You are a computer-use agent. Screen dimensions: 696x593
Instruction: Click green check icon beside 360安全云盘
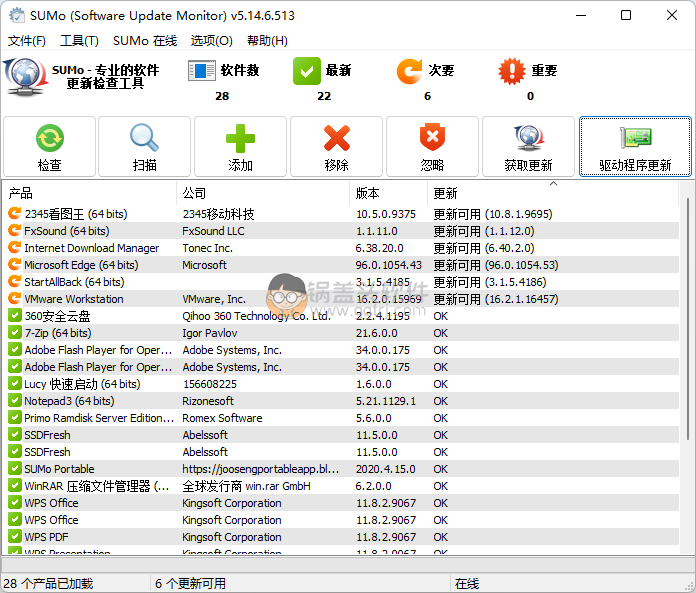pyautogui.click(x=15, y=316)
